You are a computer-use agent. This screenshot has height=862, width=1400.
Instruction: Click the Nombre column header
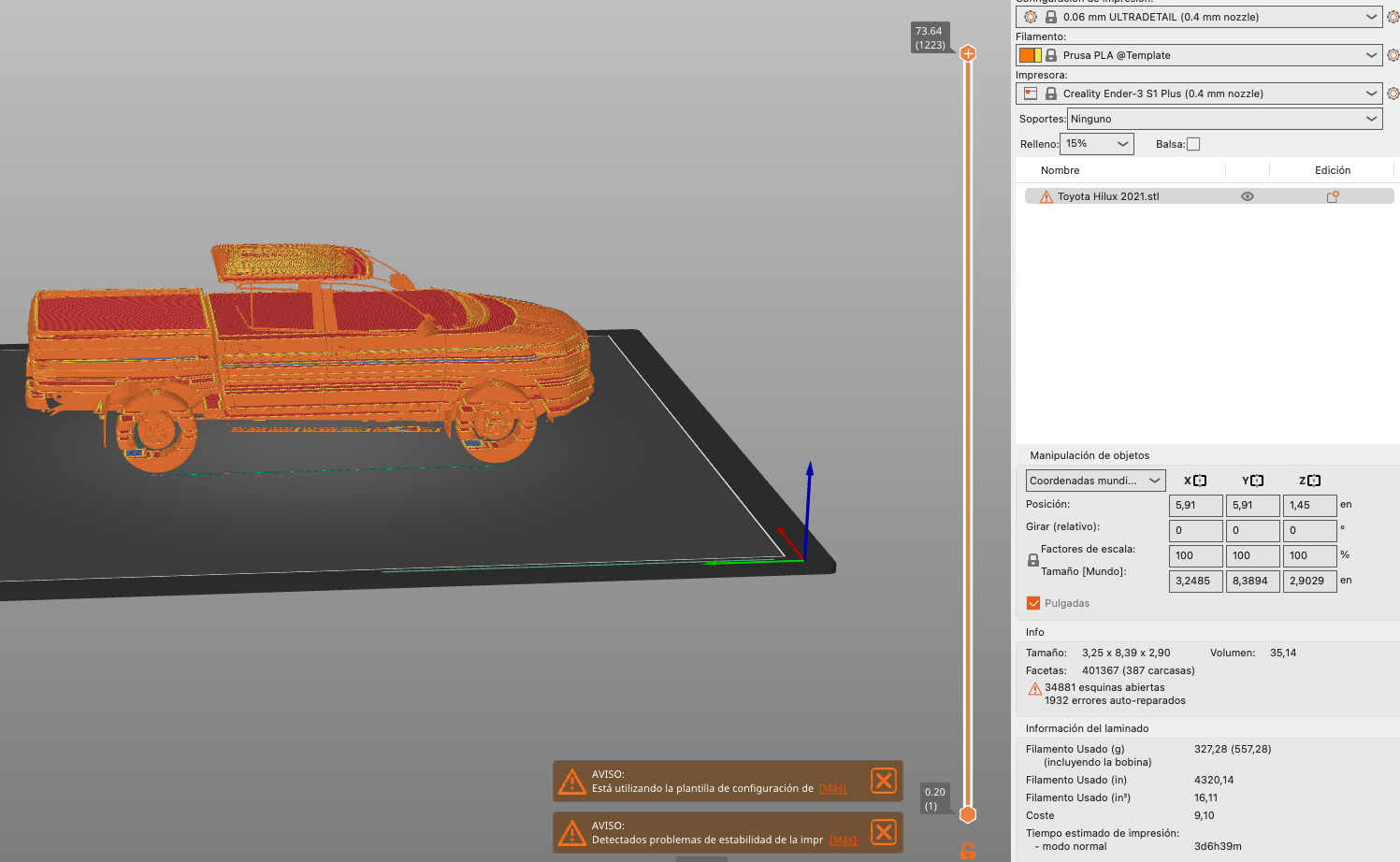pos(1060,170)
